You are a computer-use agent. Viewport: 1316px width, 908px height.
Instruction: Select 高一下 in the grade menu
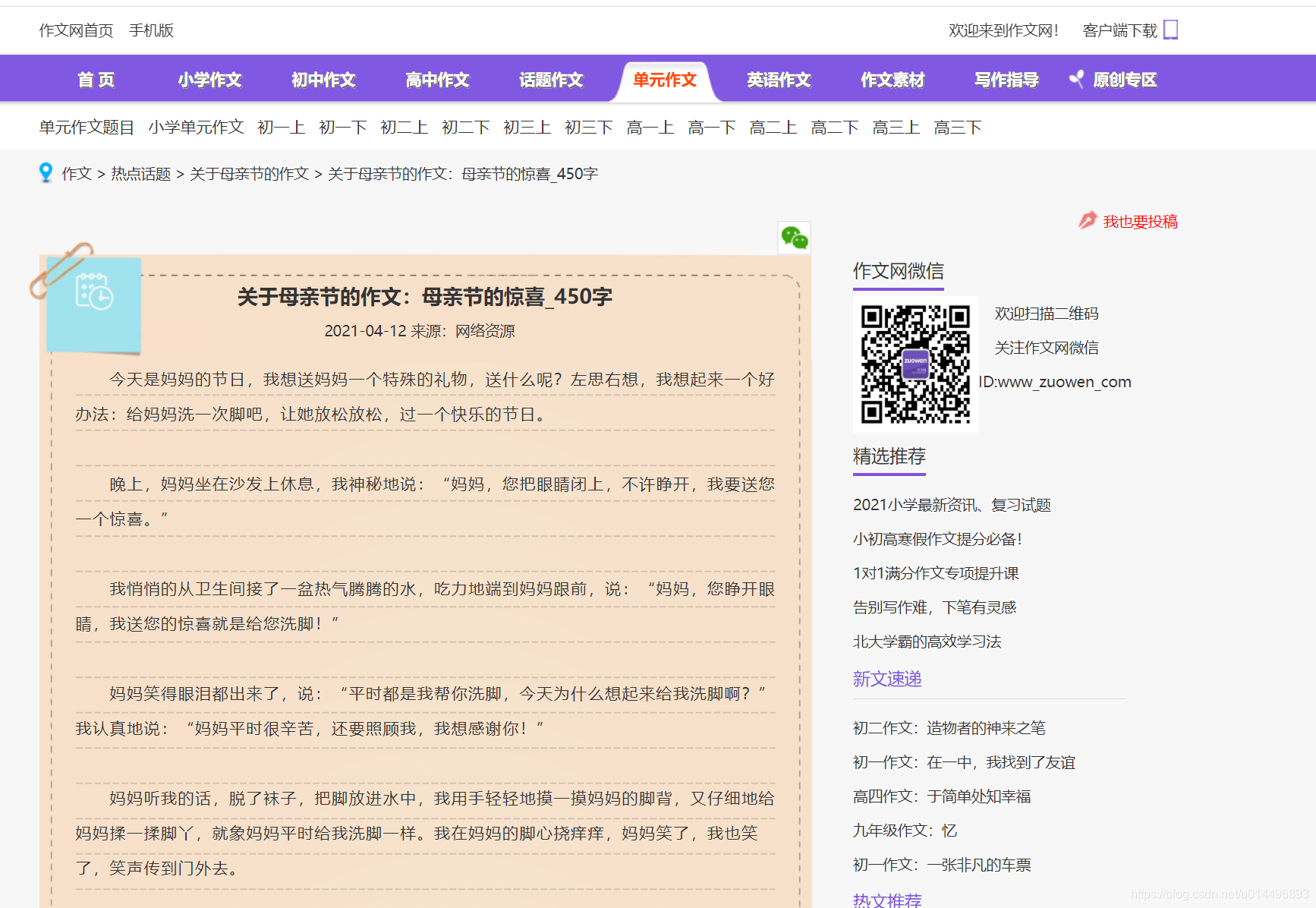[x=712, y=127]
